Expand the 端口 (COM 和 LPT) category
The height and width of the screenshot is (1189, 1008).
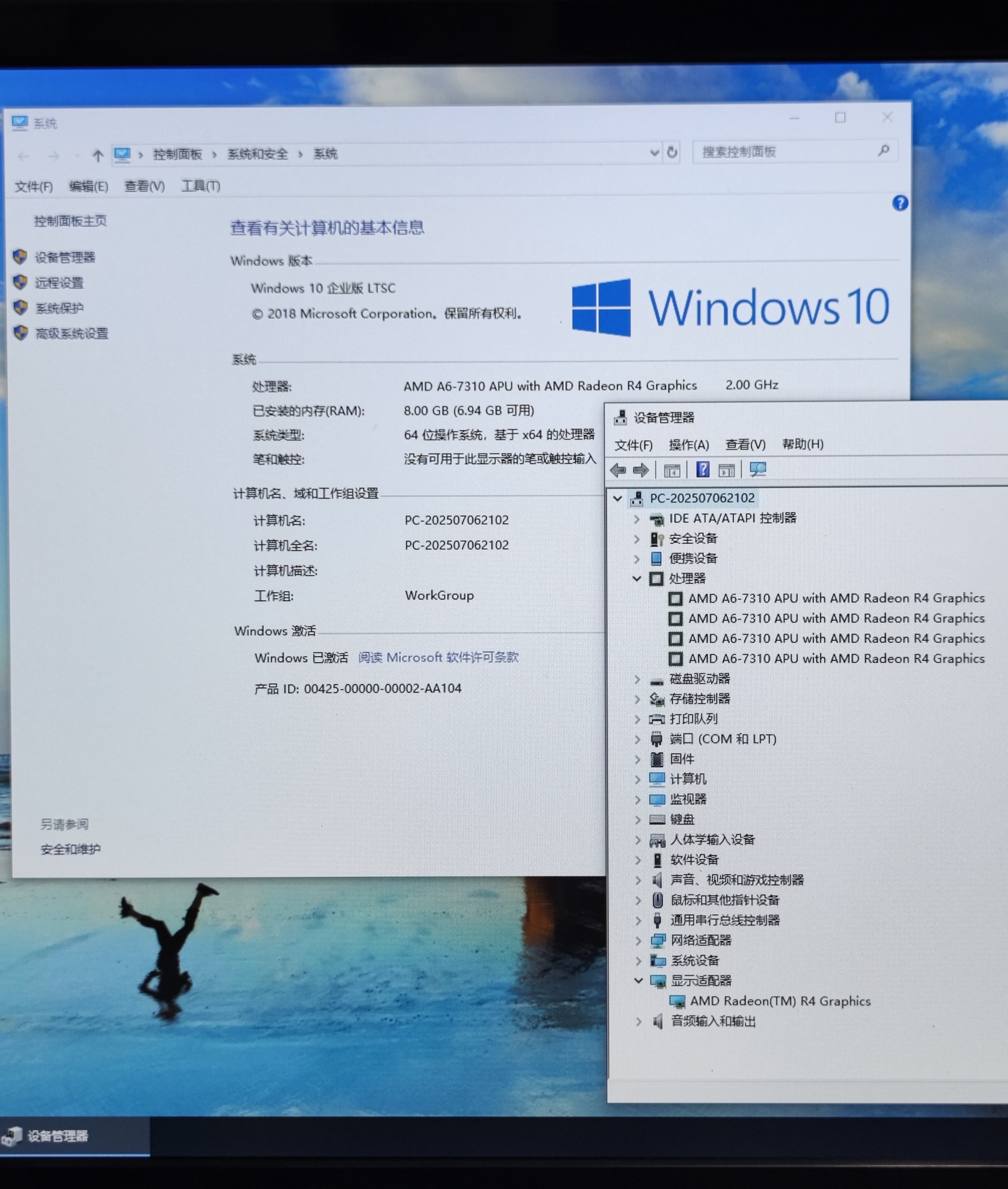tap(638, 739)
